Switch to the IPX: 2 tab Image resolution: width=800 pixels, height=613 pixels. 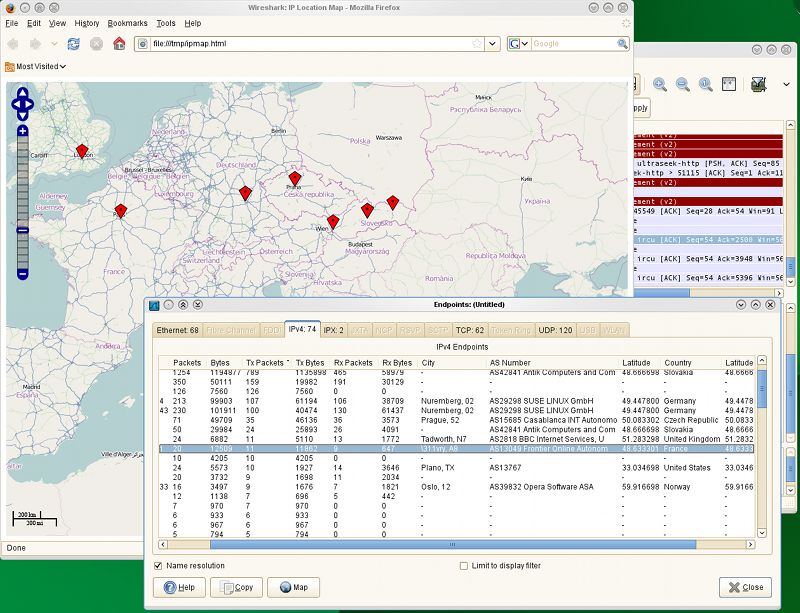click(334, 331)
